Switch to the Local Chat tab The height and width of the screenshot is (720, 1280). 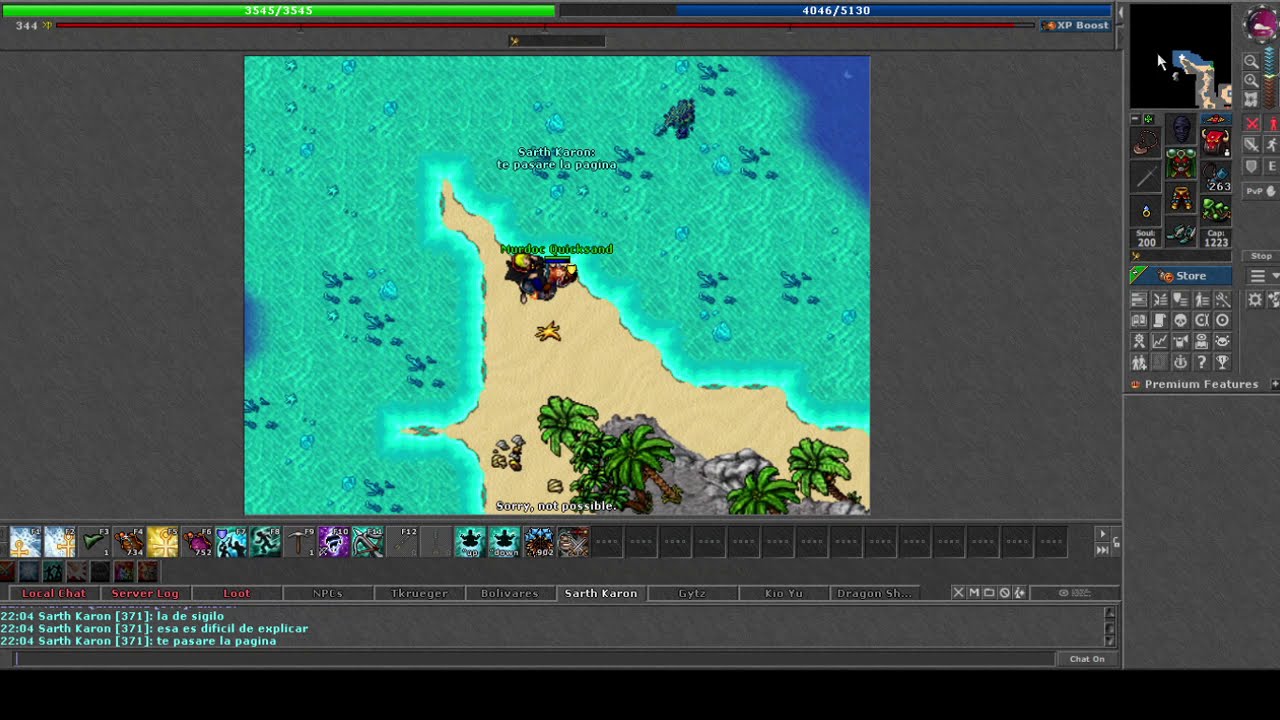tap(54, 593)
